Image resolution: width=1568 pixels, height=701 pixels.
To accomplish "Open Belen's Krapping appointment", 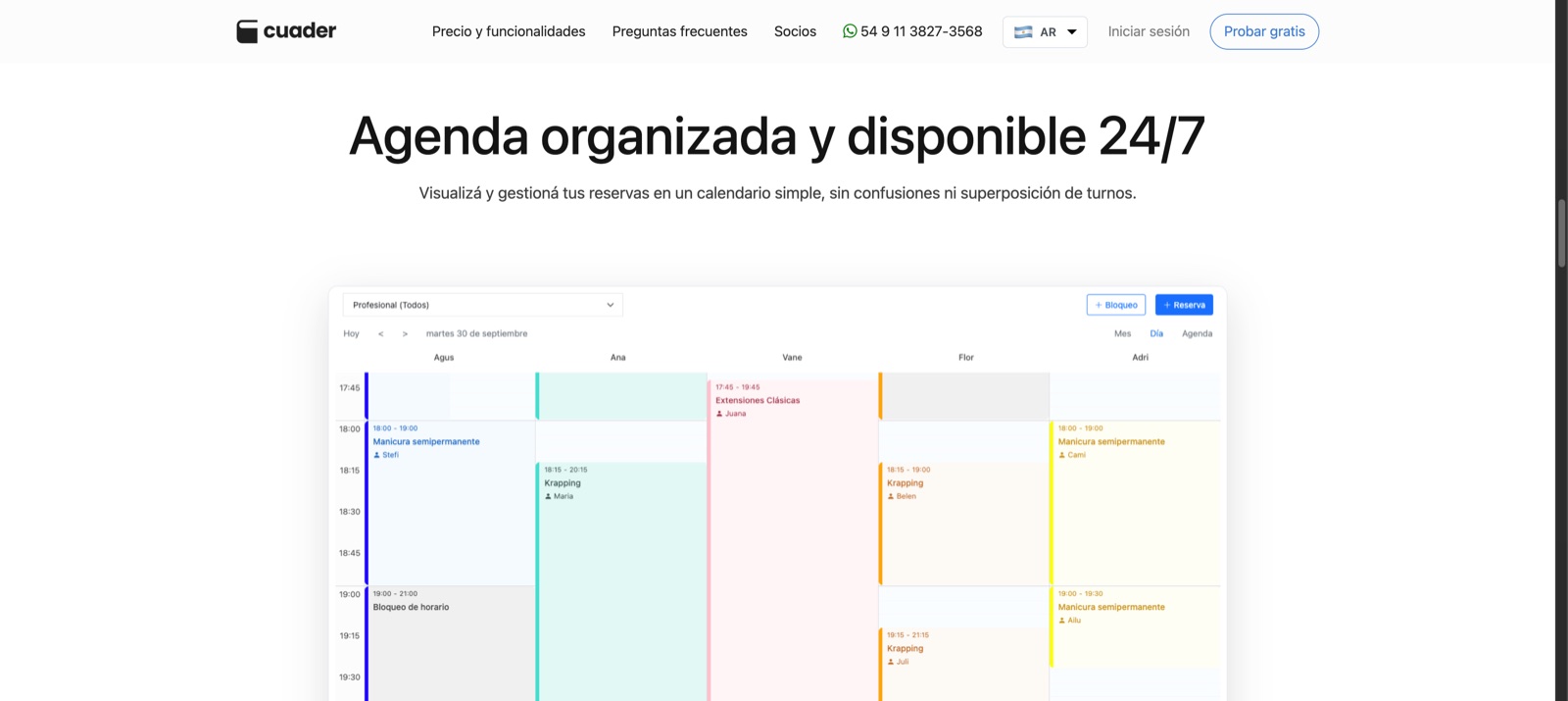I will (964, 524).
